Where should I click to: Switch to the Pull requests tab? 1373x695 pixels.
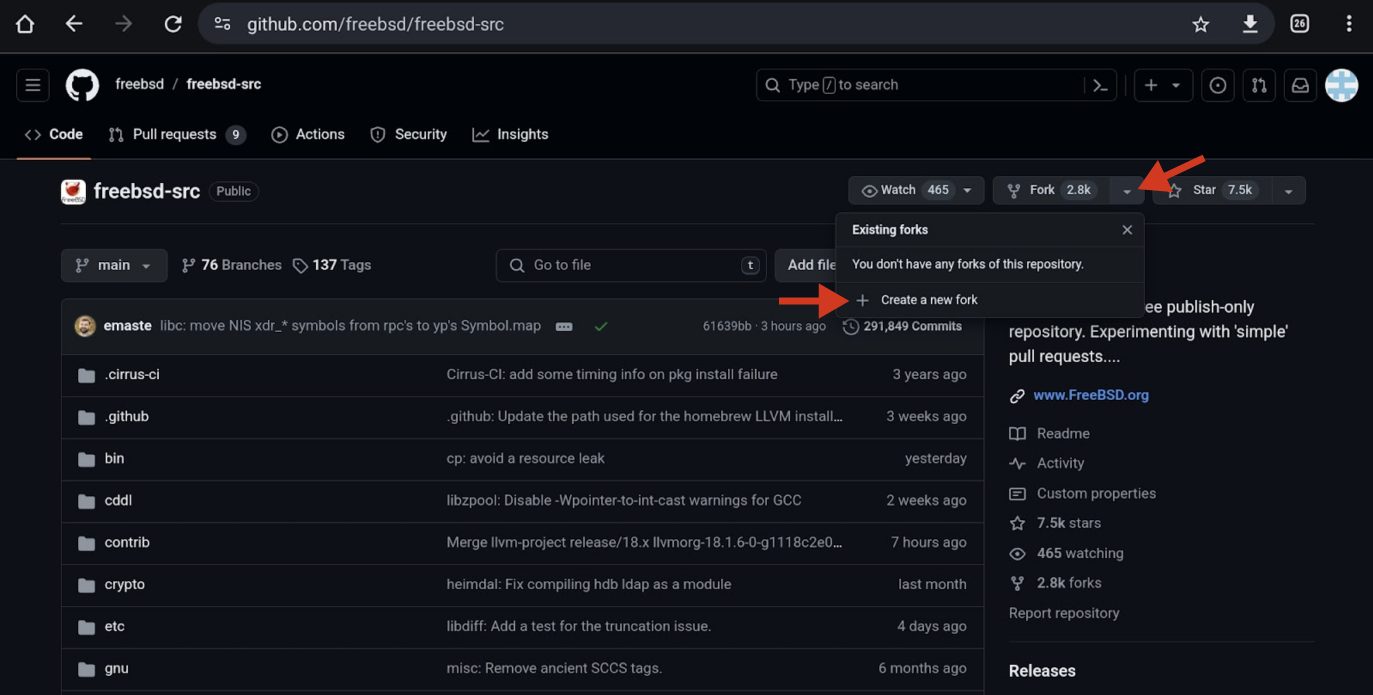[x=175, y=134]
